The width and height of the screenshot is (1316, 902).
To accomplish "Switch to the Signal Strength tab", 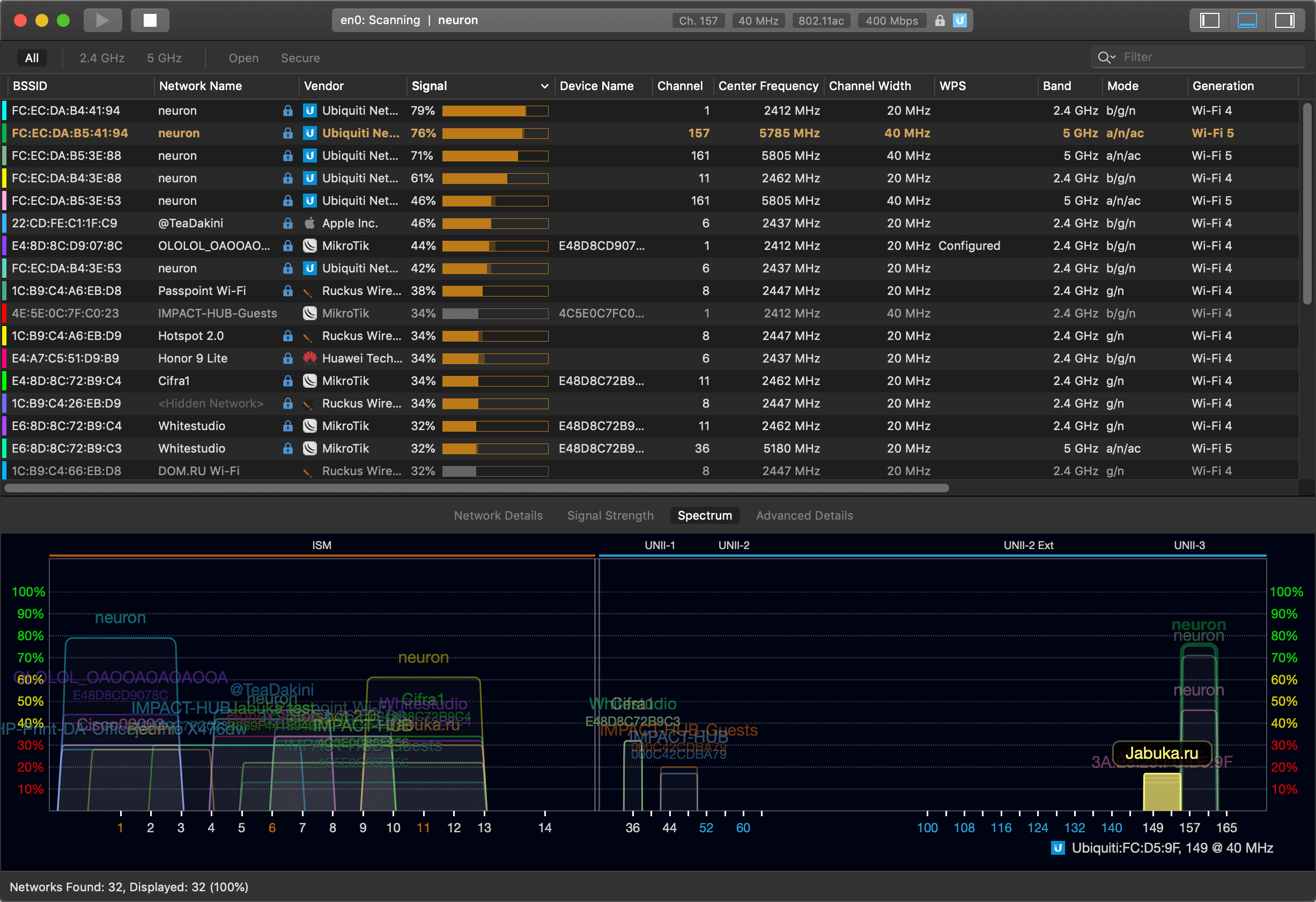I will (x=610, y=515).
